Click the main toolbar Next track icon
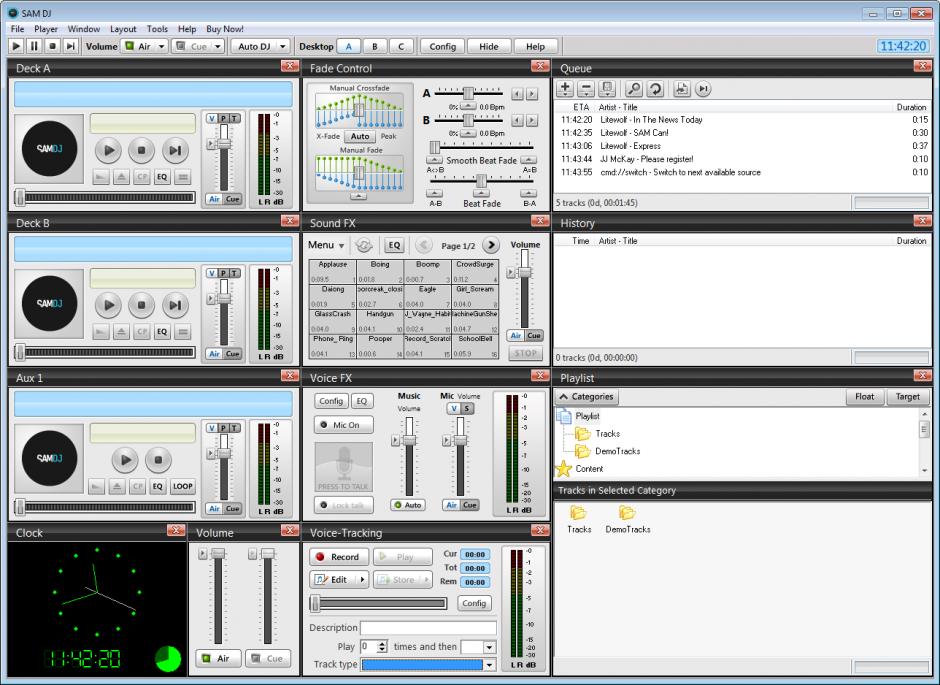The width and height of the screenshot is (940, 685). tap(70, 46)
